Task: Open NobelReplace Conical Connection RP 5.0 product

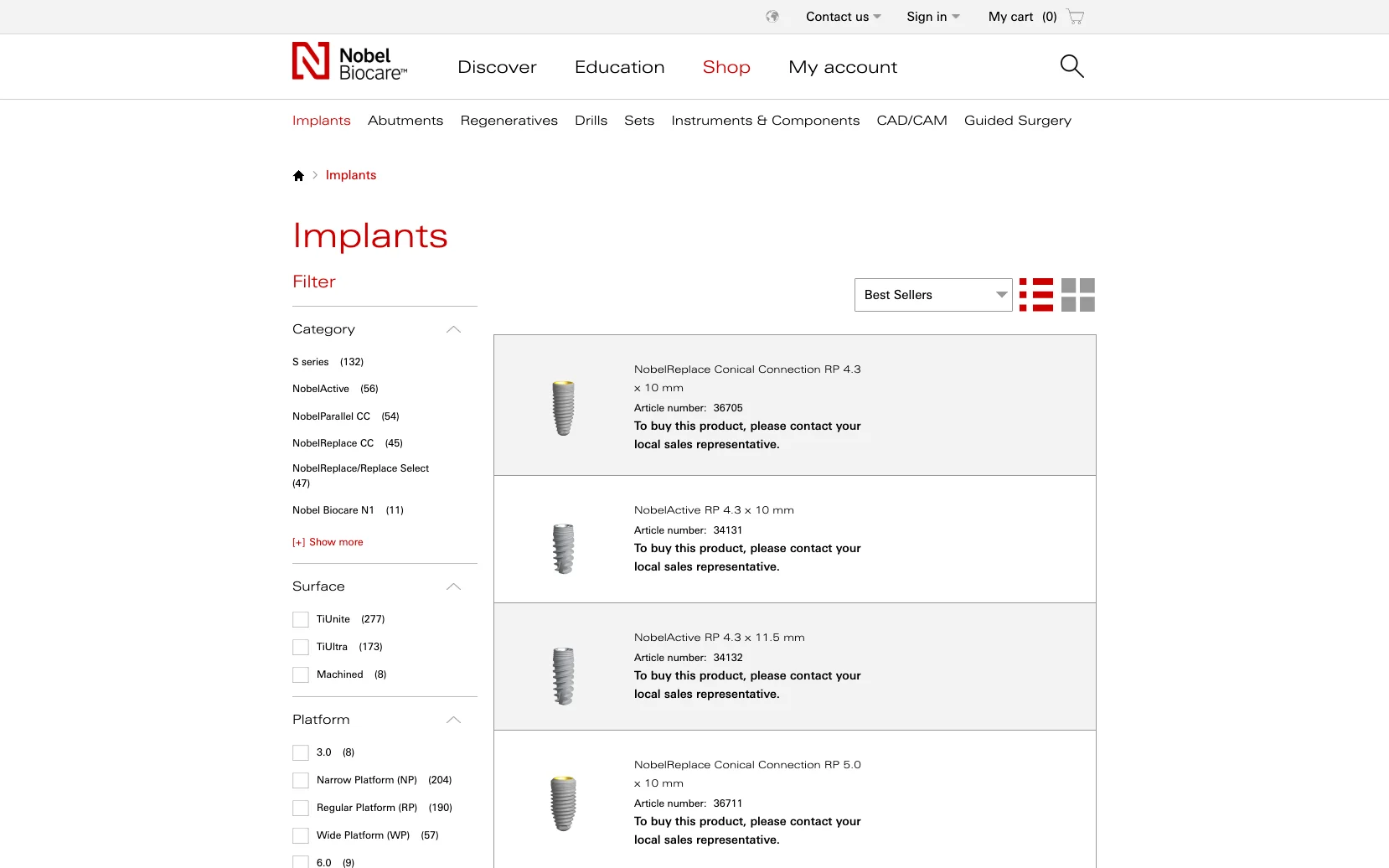Action: [x=747, y=773]
